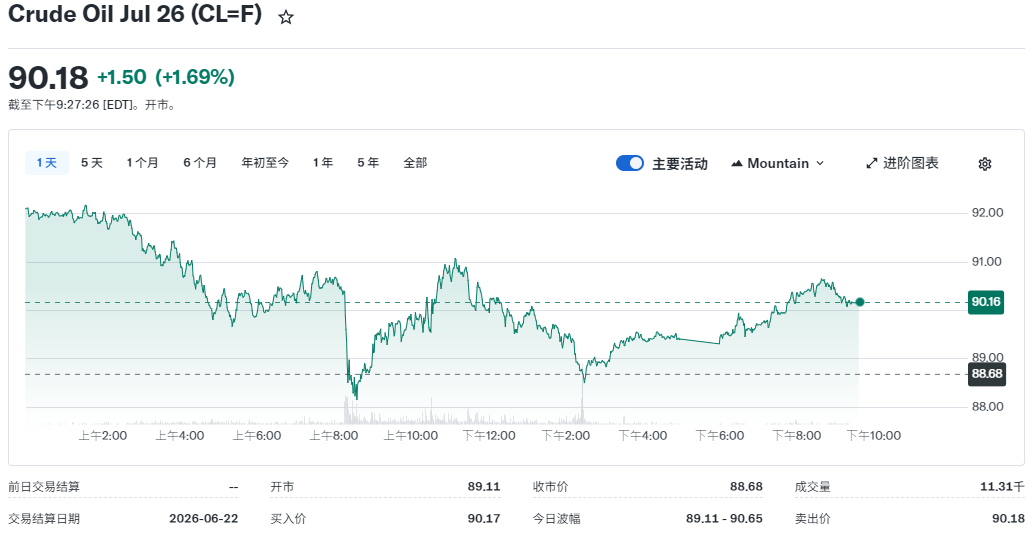Image resolution: width=1032 pixels, height=536 pixels.
Task: Click the 卖出价 label
Action: [x=812, y=519]
